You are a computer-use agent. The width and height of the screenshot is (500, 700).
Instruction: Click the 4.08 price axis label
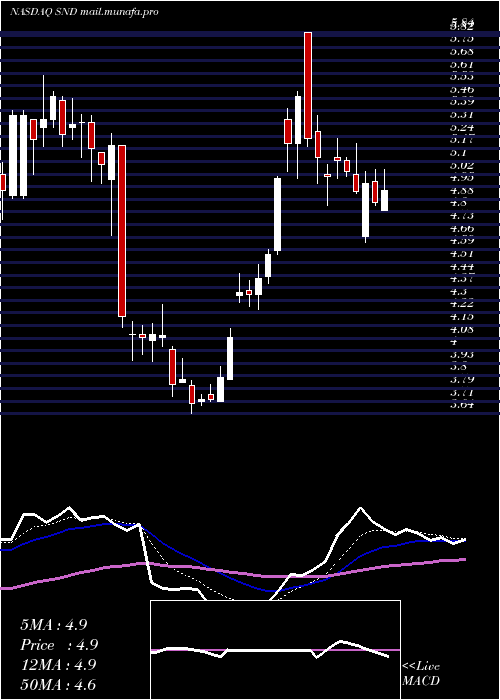(x=462, y=329)
